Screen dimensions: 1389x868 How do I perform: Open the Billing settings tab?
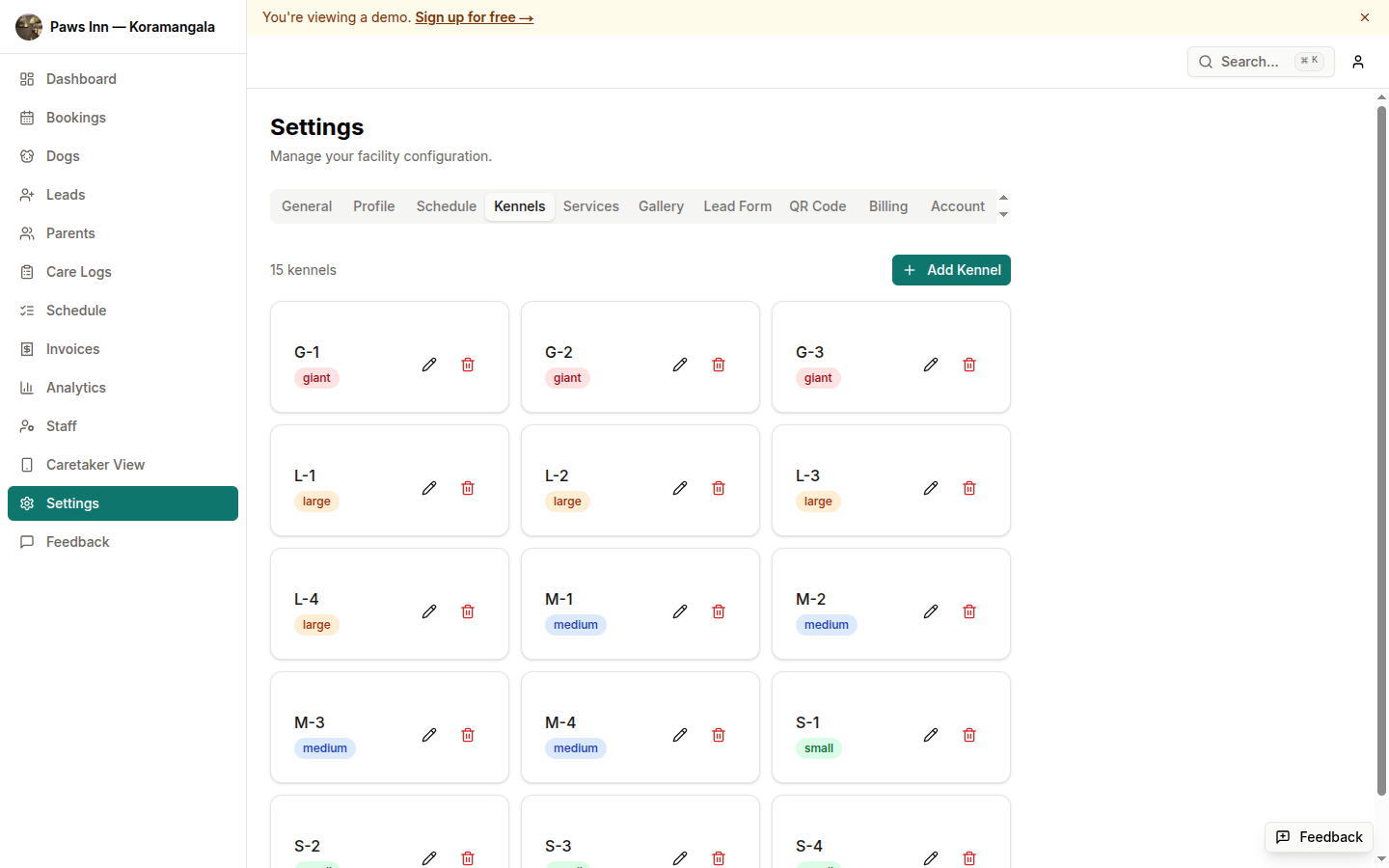887,206
